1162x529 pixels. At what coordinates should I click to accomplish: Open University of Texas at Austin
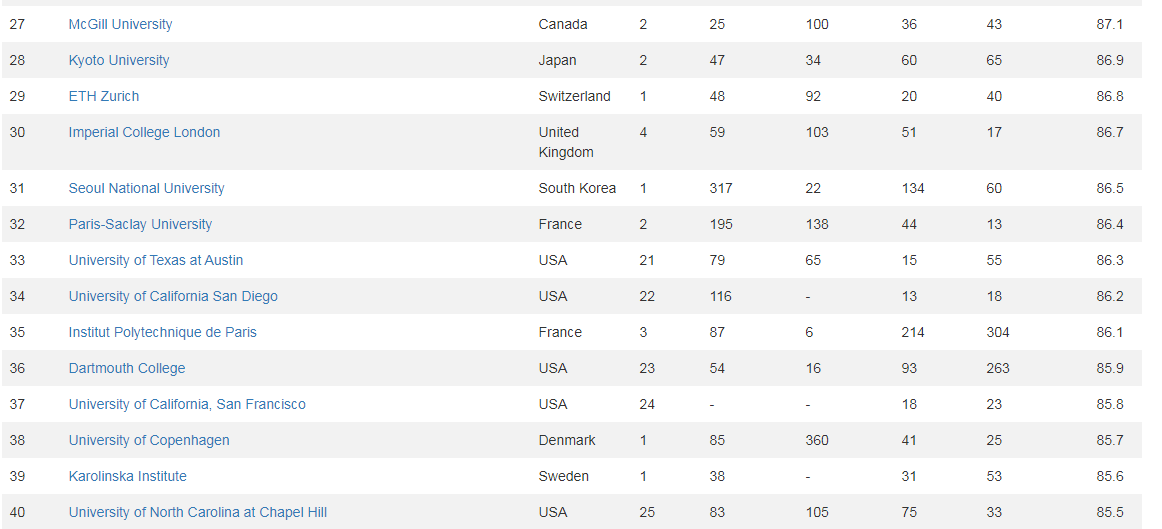point(155,260)
